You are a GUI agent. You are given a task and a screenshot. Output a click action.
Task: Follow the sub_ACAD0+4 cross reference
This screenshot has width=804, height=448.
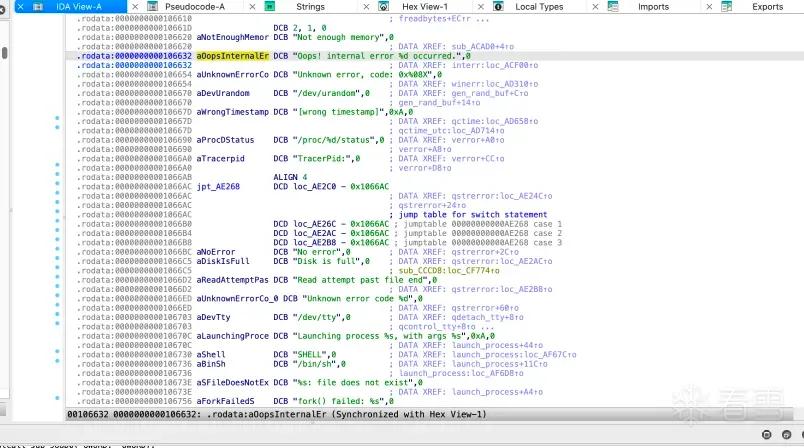point(483,47)
